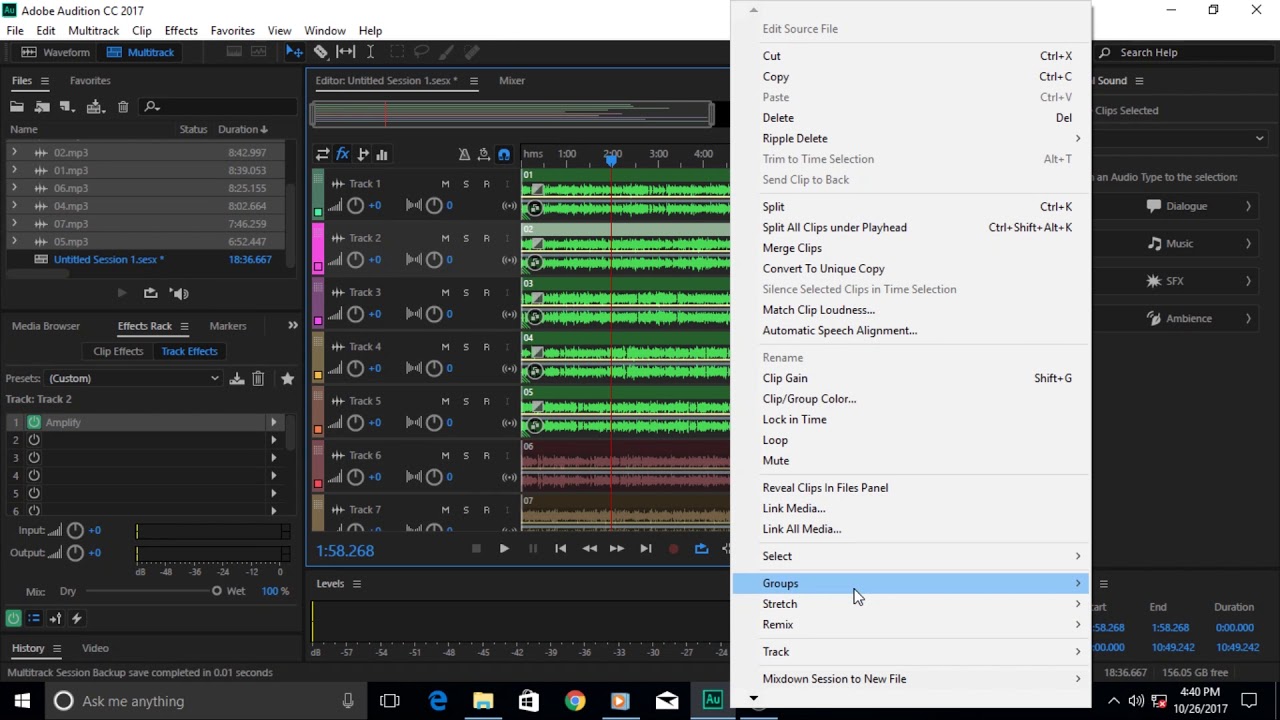This screenshot has height=720, width=1280.
Task: Click the Record button in transport
Action: [673, 548]
